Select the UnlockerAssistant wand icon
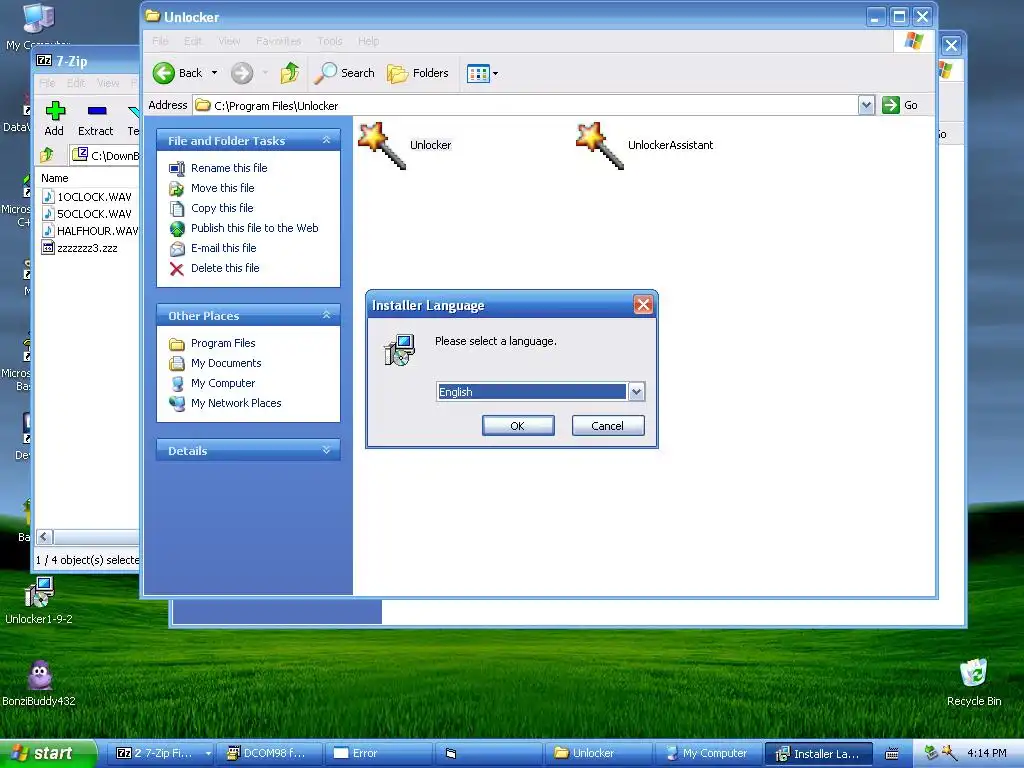1024x768 pixels. [x=600, y=146]
